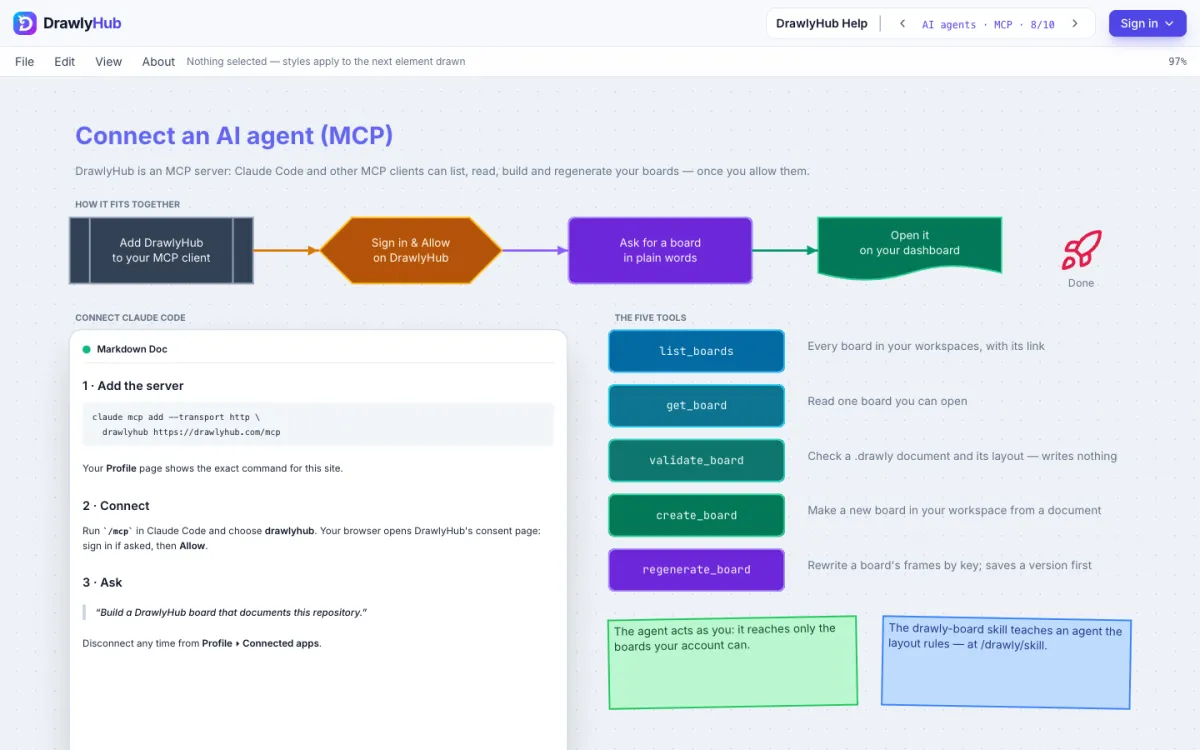1200x750 pixels.
Task: Select the Ask for a board shape
Action: tap(660, 250)
